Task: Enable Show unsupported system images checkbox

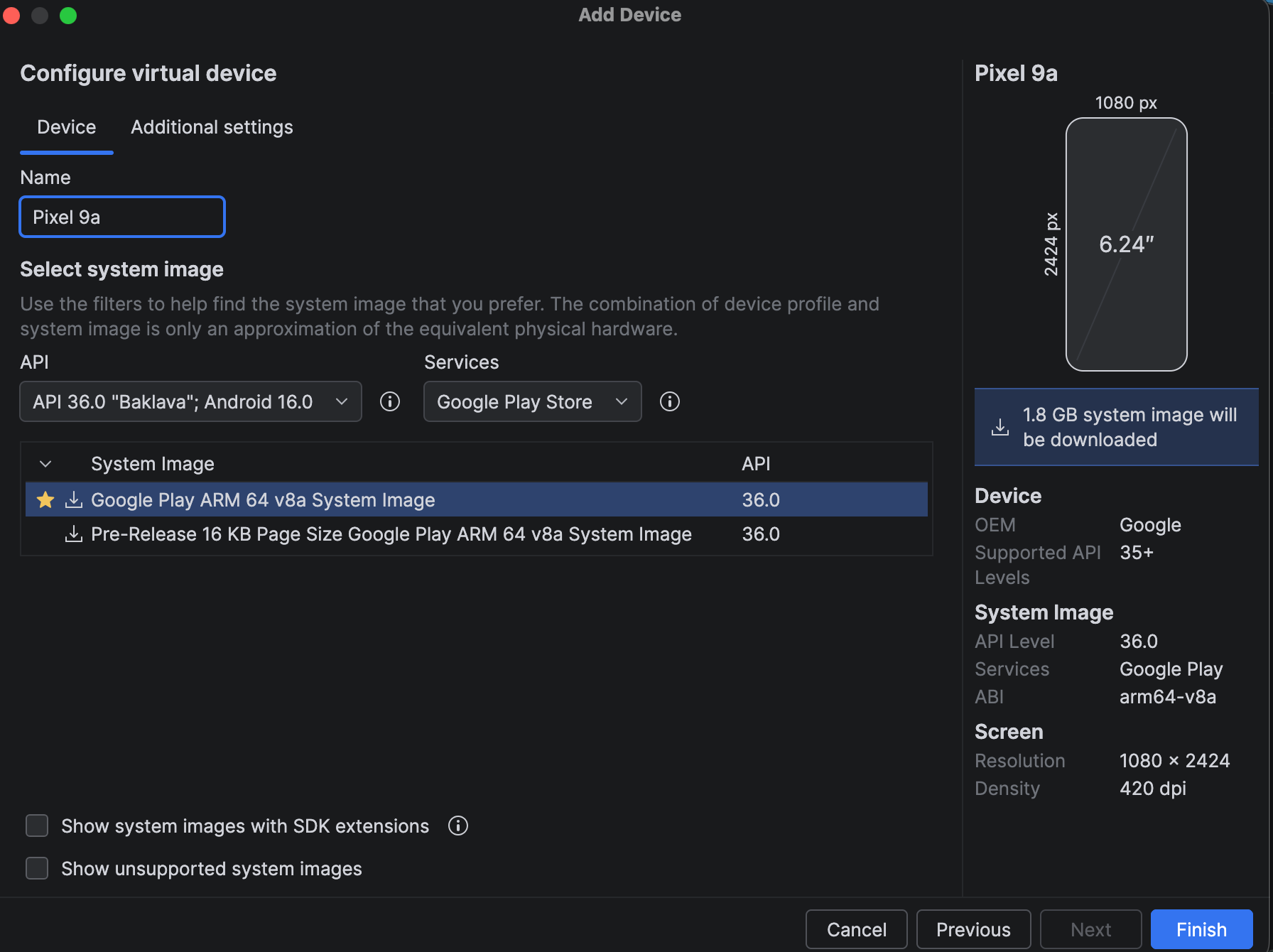Action: [37, 868]
